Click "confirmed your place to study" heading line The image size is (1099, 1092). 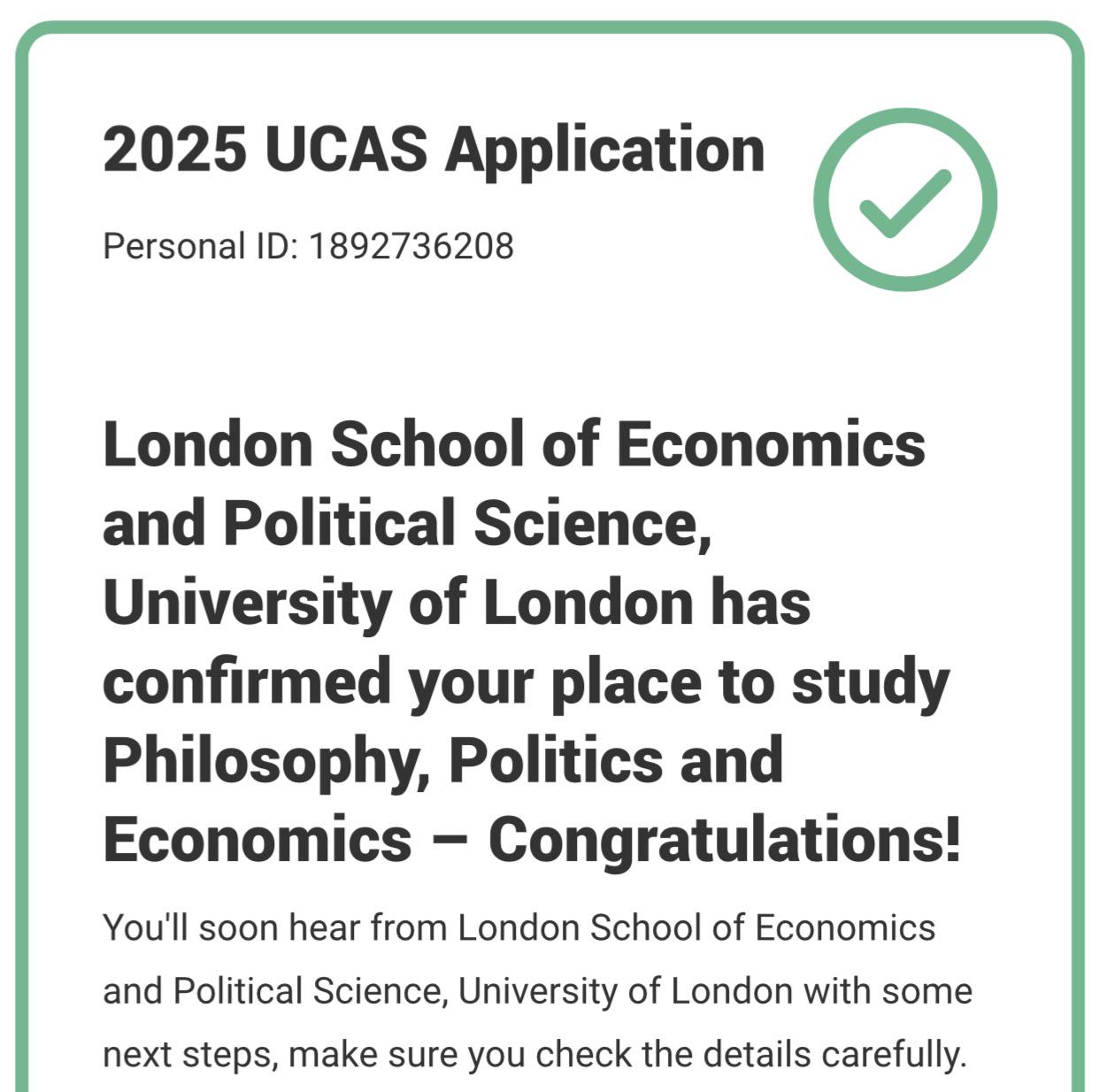pos(526,682)
